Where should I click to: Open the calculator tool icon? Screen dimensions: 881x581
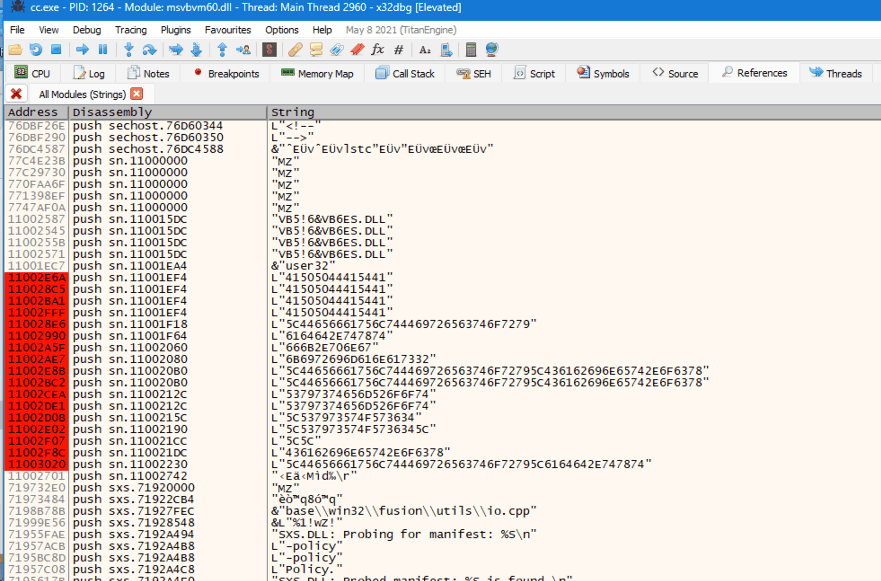471,49
